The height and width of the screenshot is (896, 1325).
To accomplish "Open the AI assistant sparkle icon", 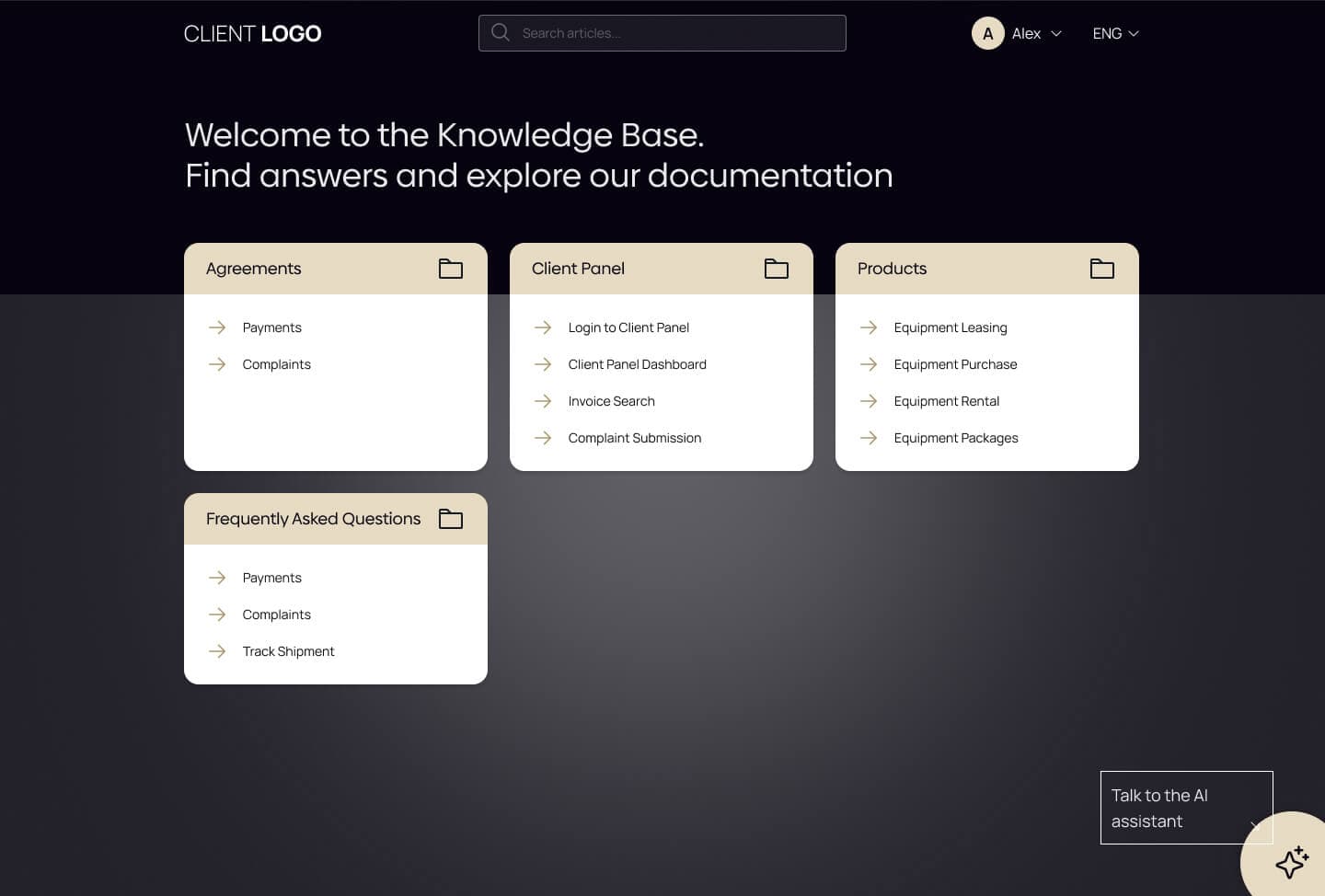I will click(x=1292, y=863).
